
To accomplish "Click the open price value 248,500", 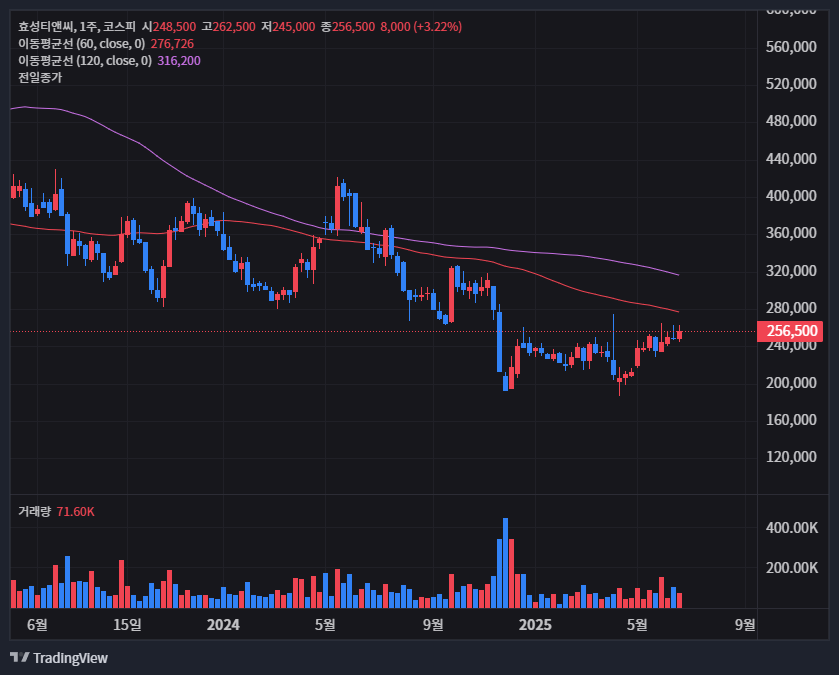I will point(174,27).
